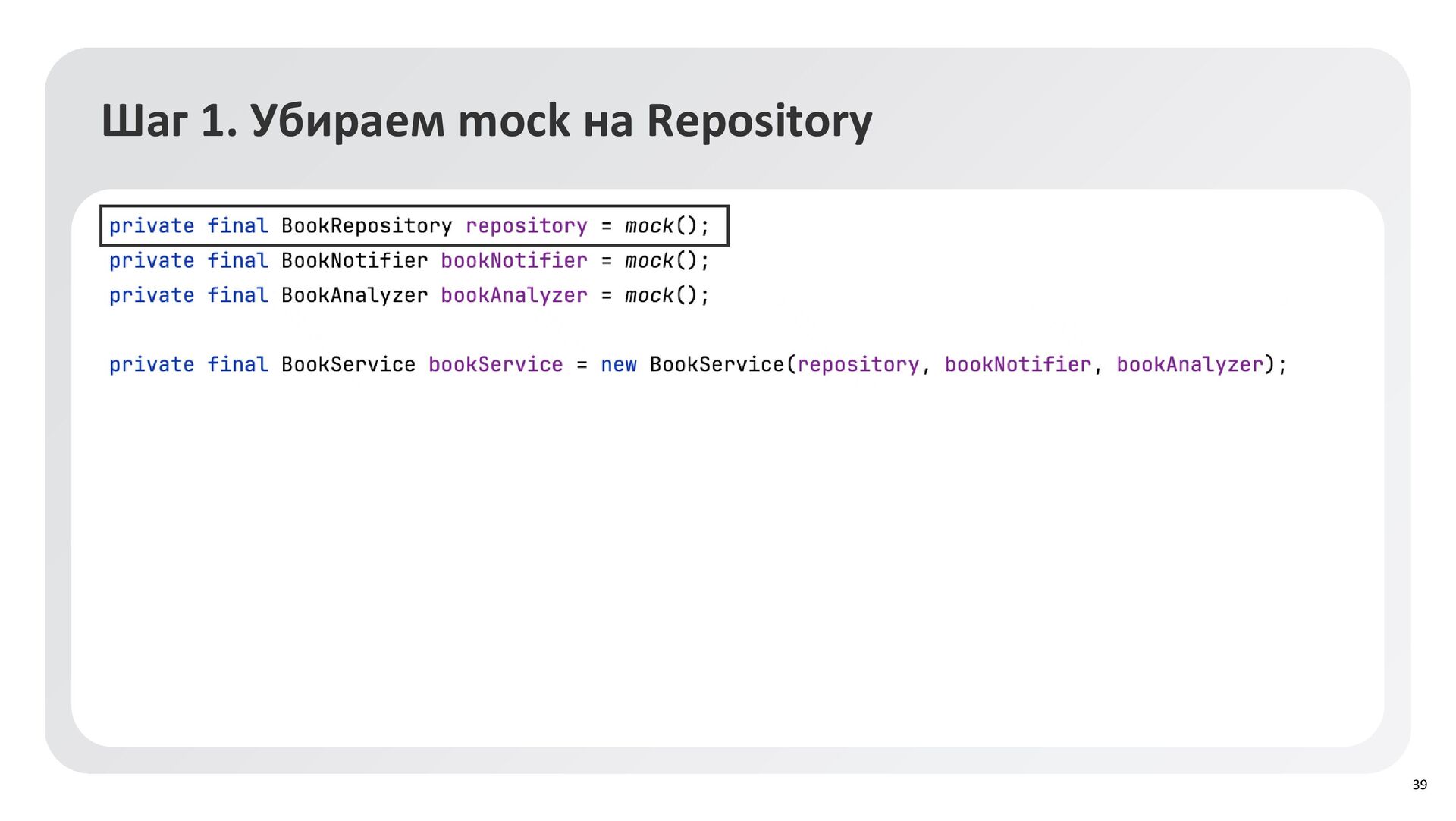Click the 'bookNotifier' constructor argument

(1018, 365)
